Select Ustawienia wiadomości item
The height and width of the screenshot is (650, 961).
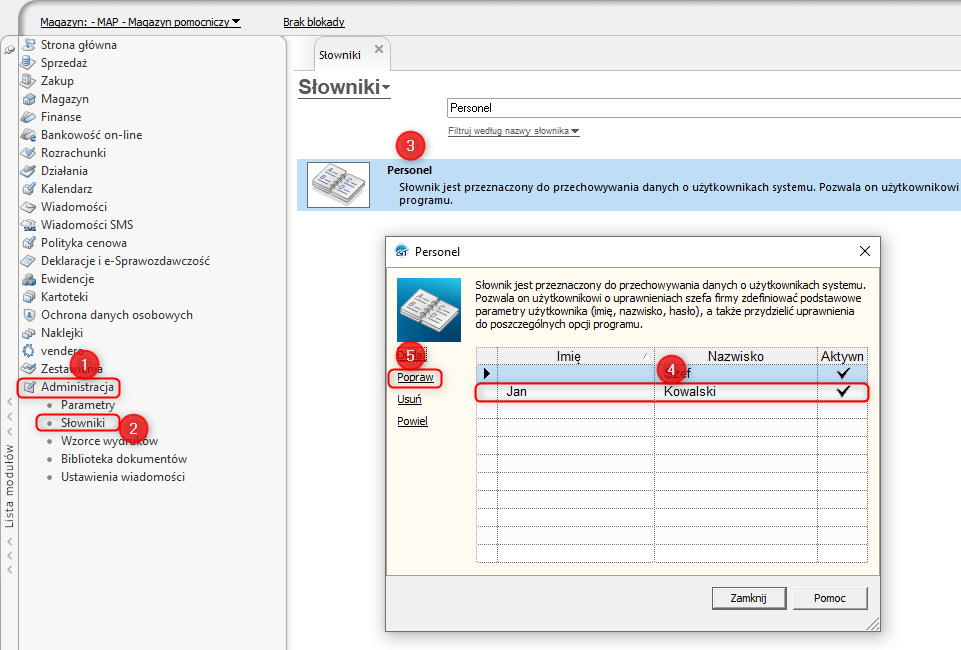[123, 477]
